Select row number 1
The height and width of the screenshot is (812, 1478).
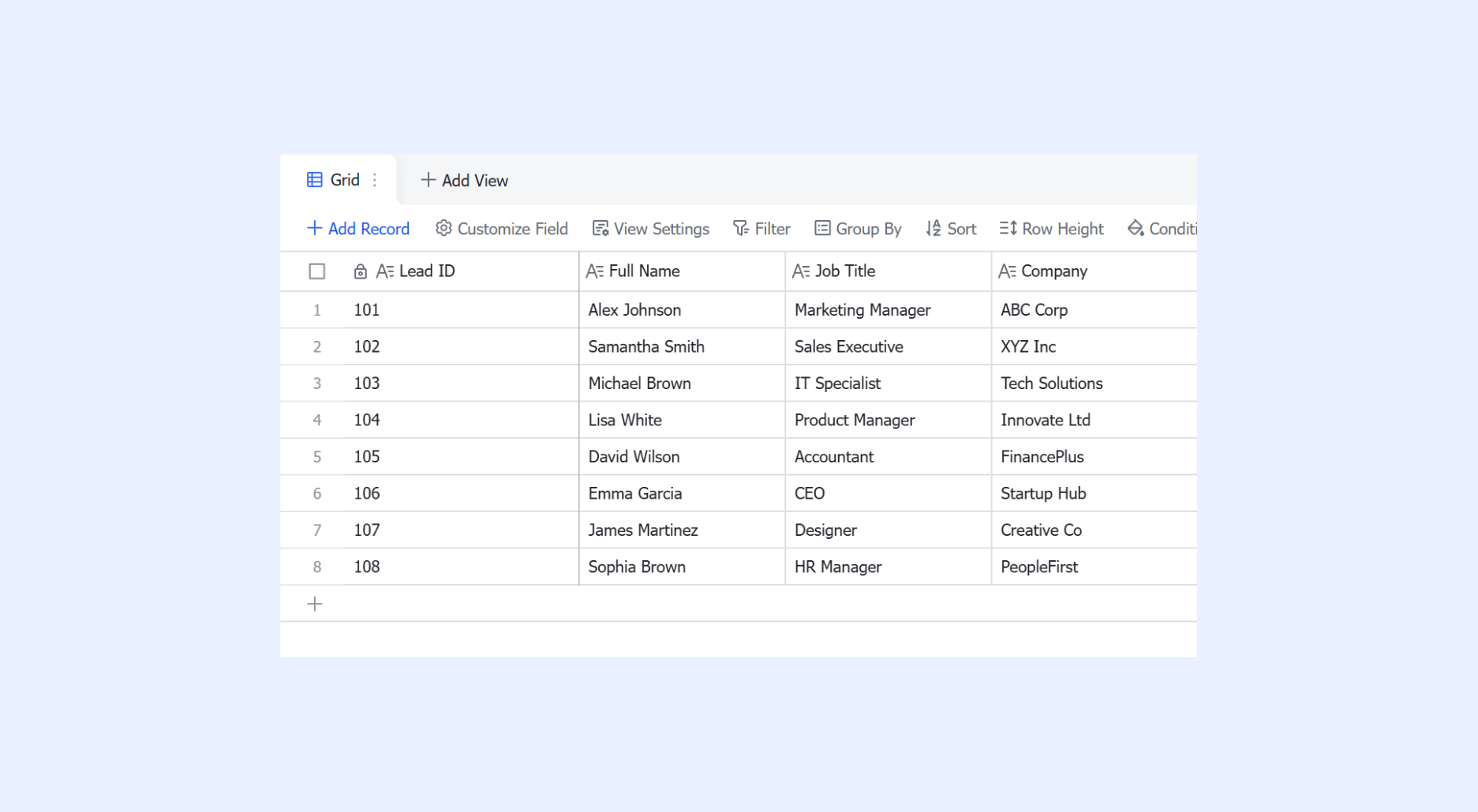[317, 310]
